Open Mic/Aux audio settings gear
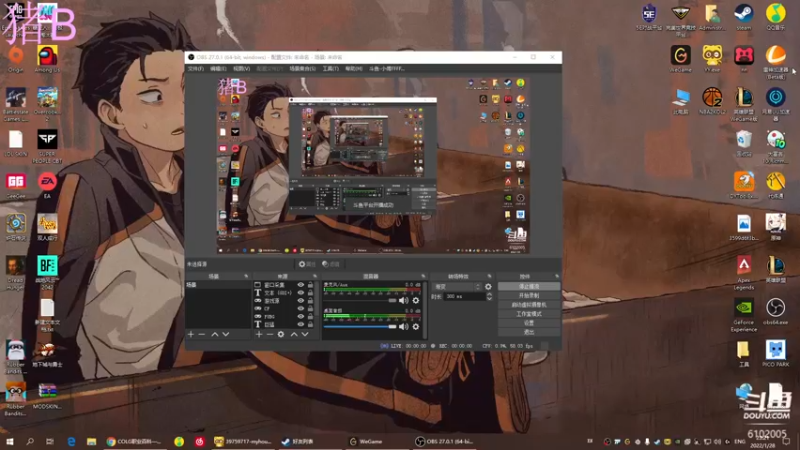800x450 pixels. coord(416,301)
